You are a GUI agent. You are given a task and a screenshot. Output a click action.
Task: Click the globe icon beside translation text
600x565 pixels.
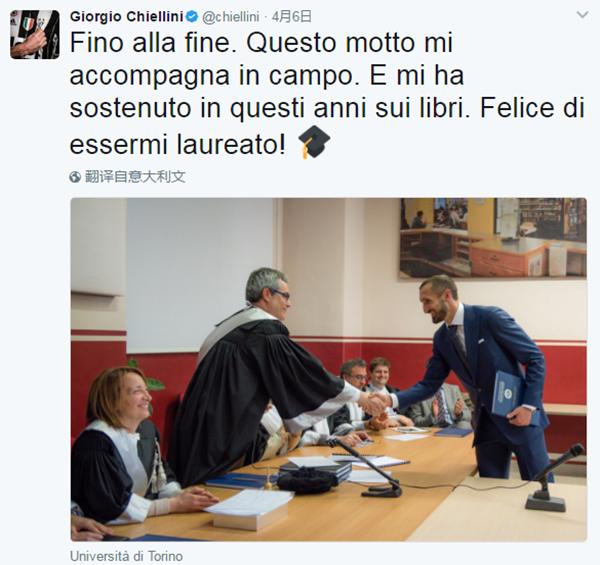pyautogui.click(x=75, y=177)
